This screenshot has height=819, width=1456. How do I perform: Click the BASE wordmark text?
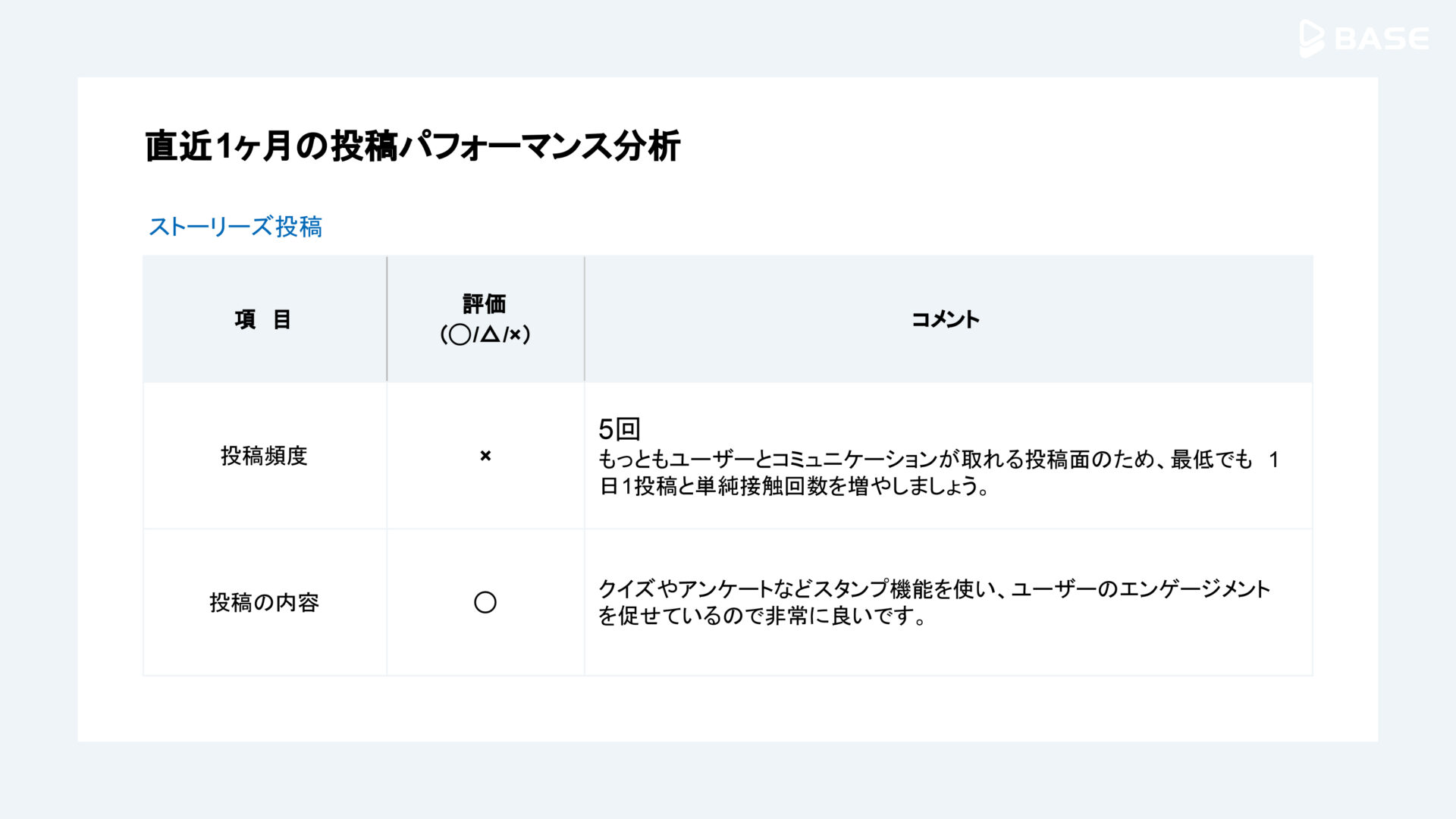[x=1382, y=39]
